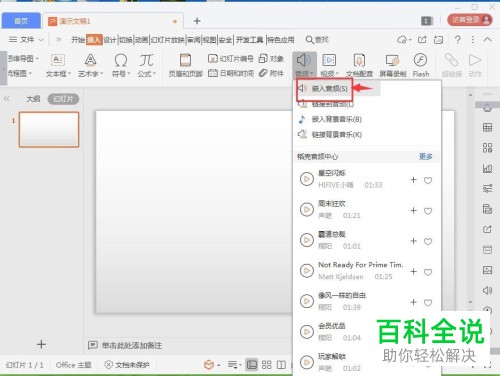This screenshot has height=376, width=500.
Task: Play the 霸道总裁 audio track
Action: coord(306,240)
